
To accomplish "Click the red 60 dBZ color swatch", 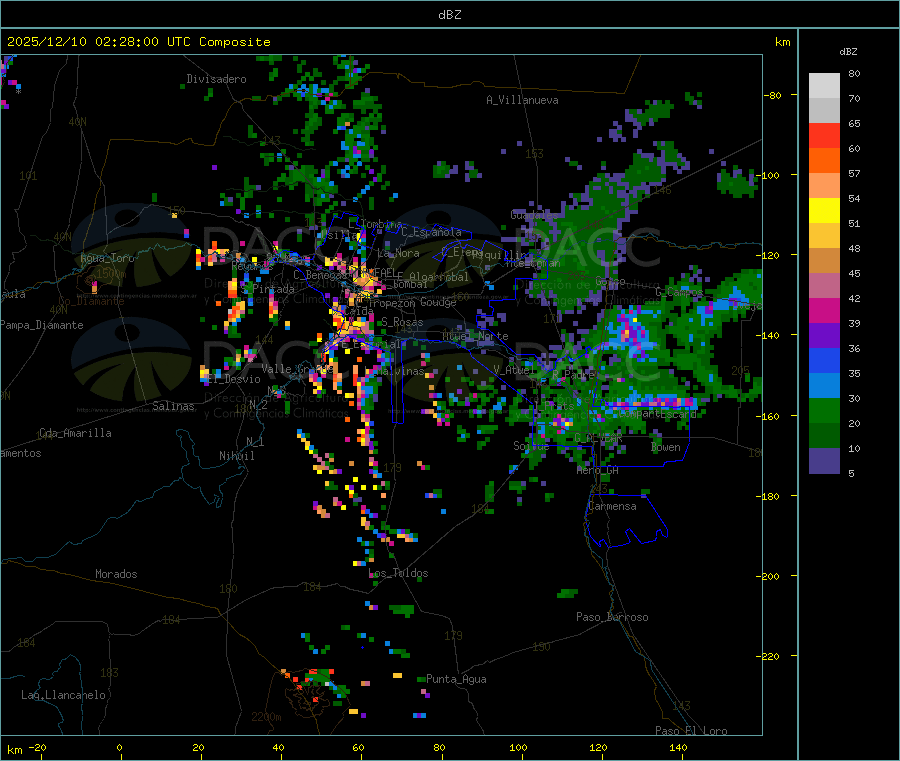I will click(x=824, y=135).
